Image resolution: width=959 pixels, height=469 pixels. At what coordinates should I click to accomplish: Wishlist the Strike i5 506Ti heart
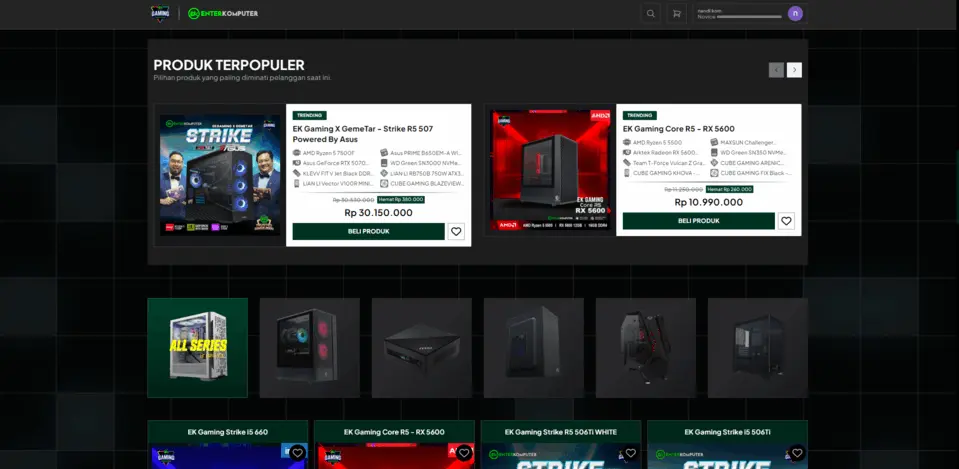[797, 453]
